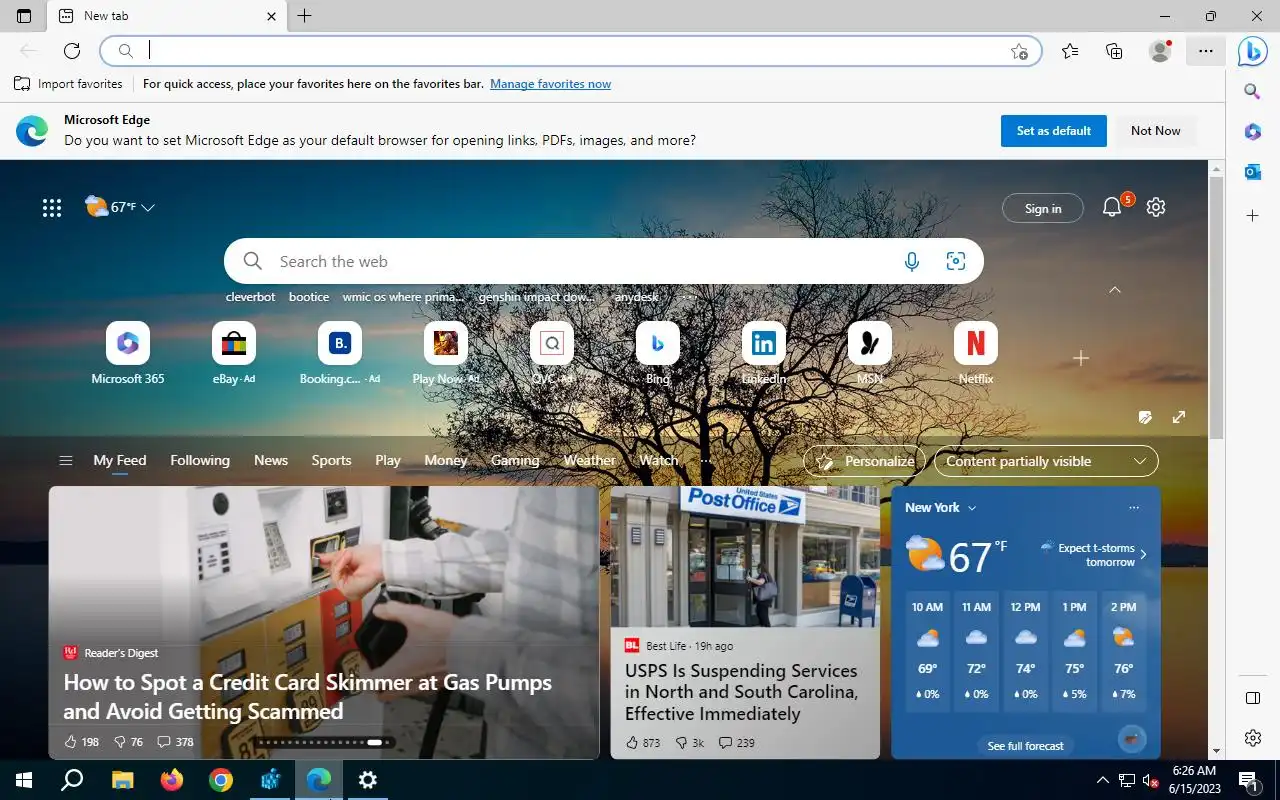Click Import favorites

[x=68, y=84]
